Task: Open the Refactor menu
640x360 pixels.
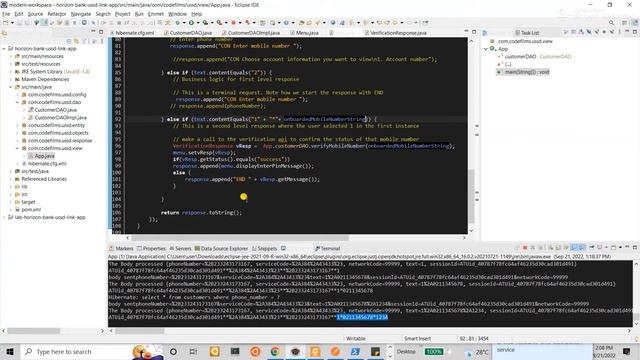Action: pos(57,14)
